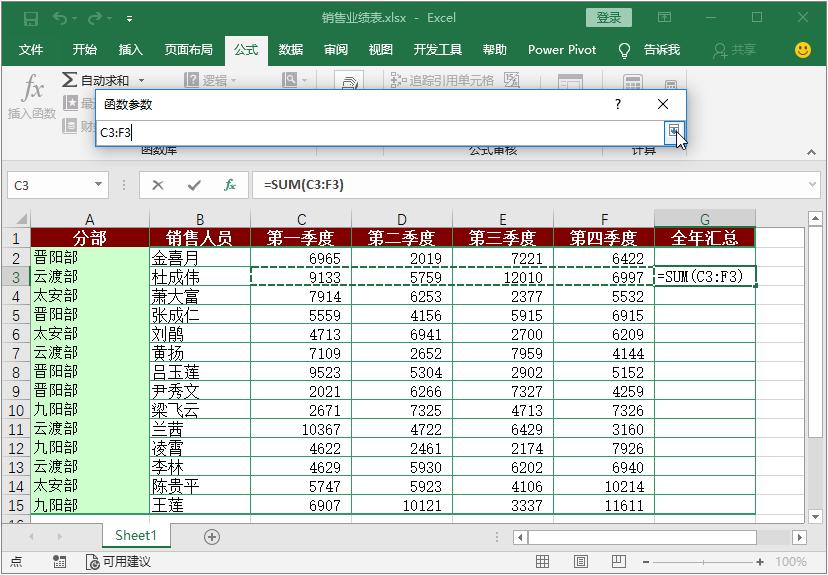Click the 插入函数 fx ribbon icon
Viewport: 828px width, 575px height.
(x=32, y=98)
